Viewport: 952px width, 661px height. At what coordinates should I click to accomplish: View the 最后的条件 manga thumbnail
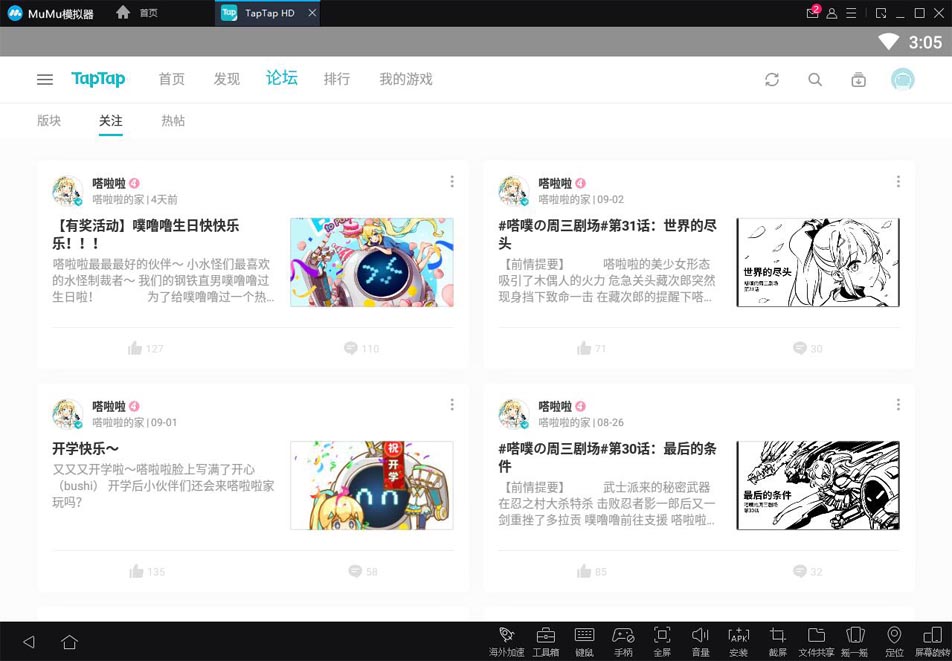tap(818, 485)
